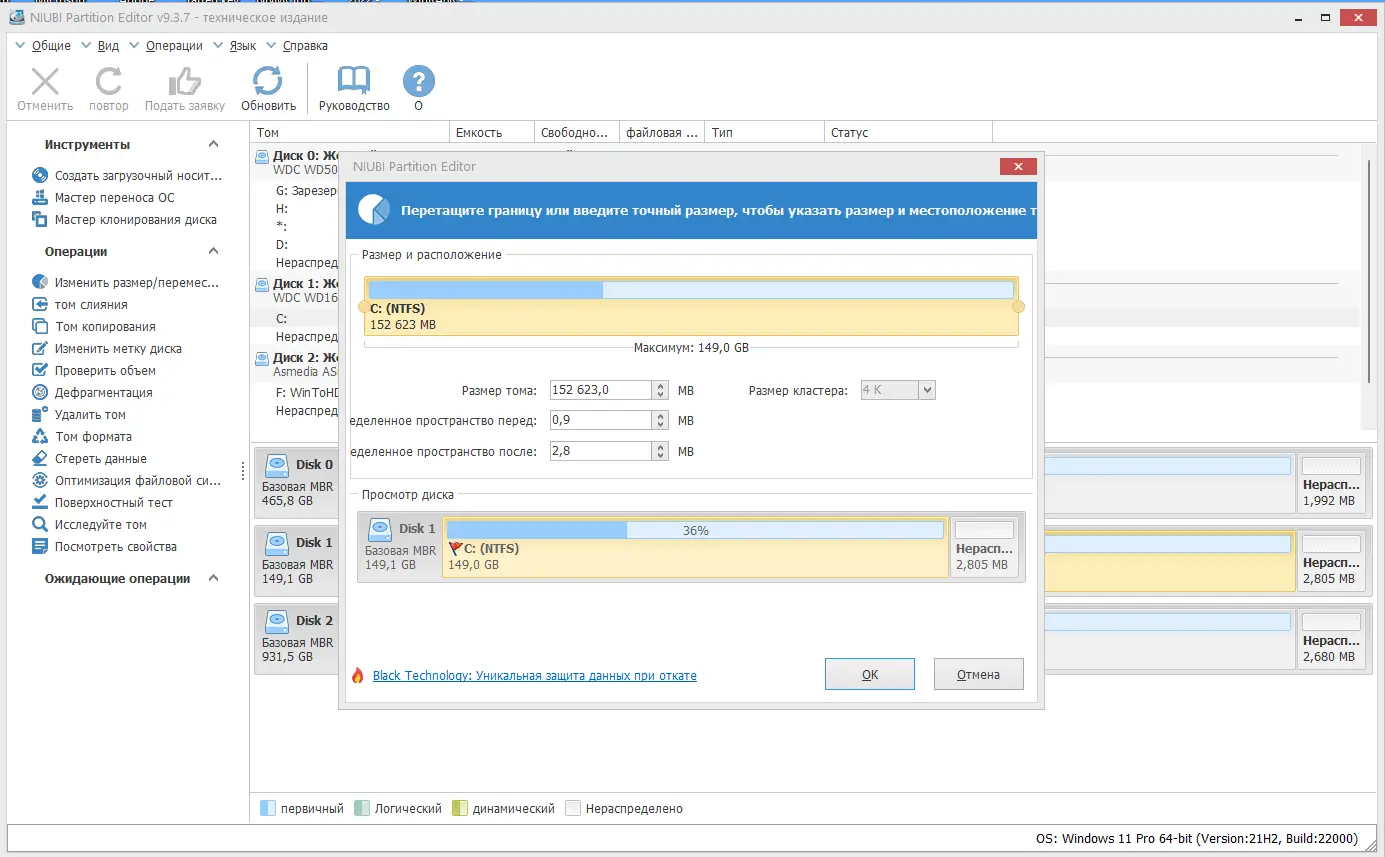The width and height of the screenshot is (1385, 857).
Task: Choose Удалить том operation
Action: point(79,415)
